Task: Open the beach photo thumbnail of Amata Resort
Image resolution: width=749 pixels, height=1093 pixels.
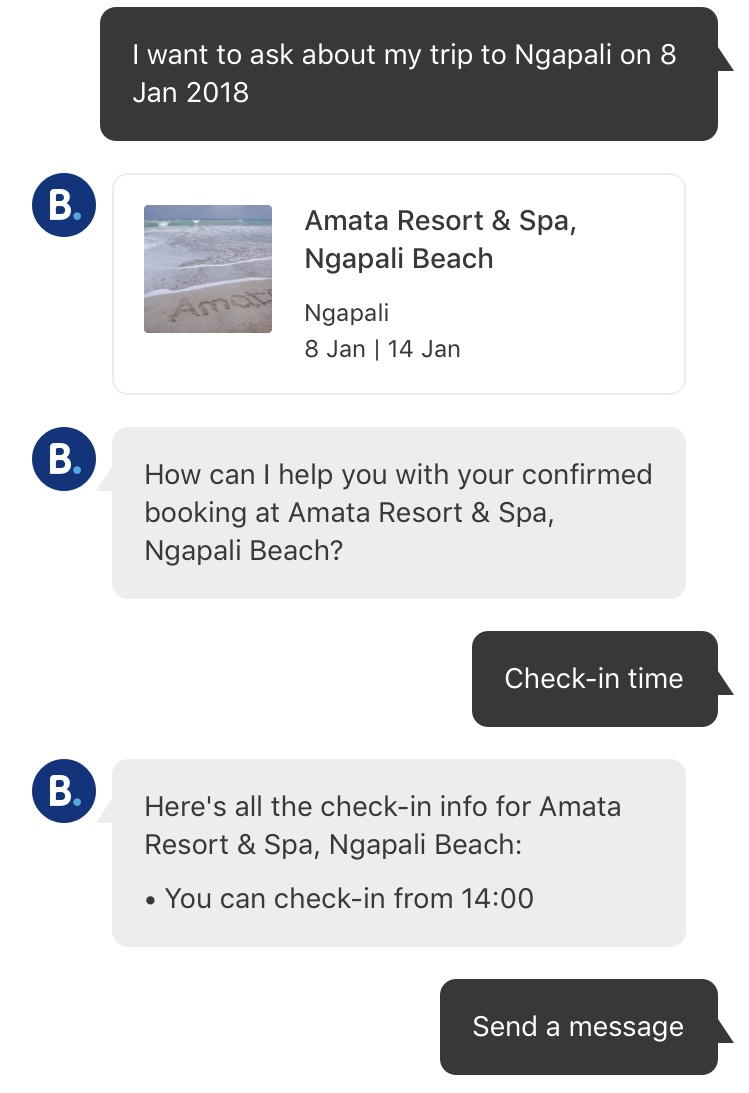Action: tap(208, 268)
